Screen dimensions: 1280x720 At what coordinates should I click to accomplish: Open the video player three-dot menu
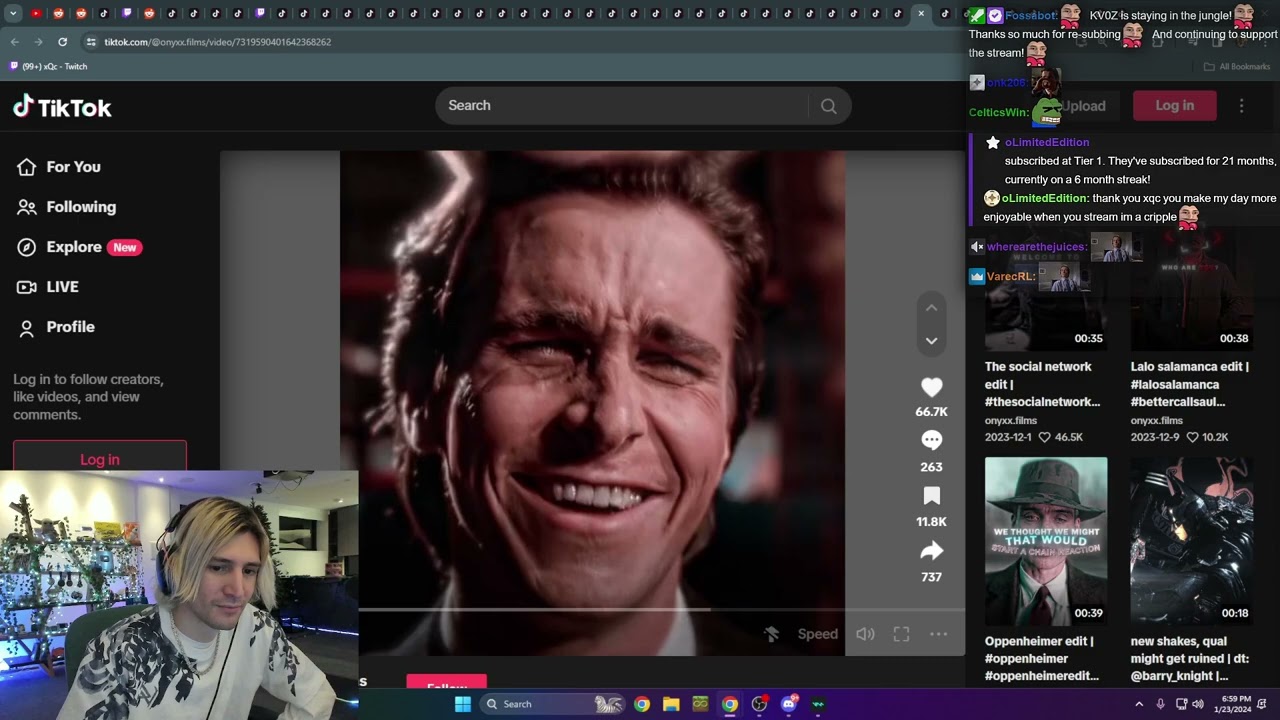click(938, 634)
